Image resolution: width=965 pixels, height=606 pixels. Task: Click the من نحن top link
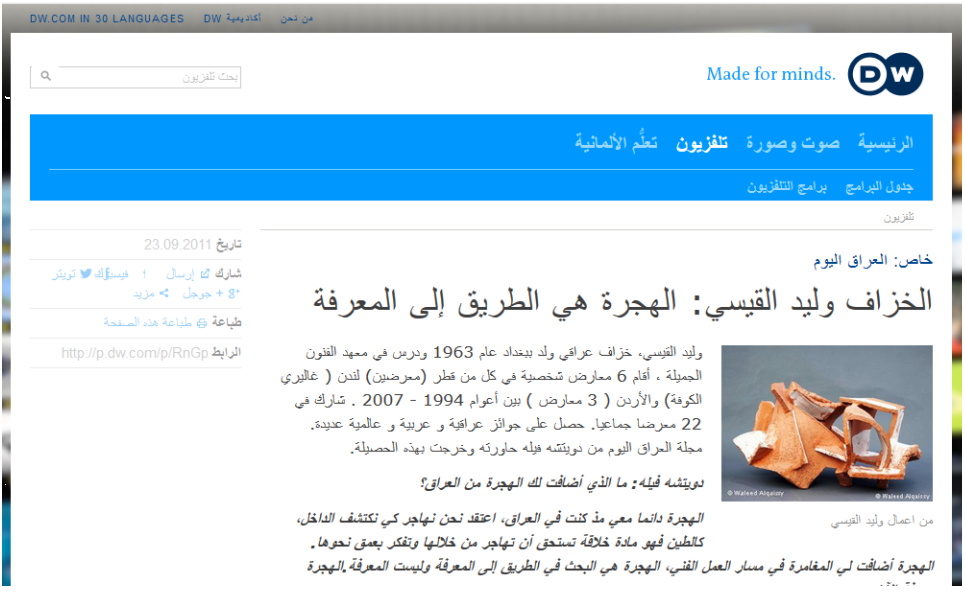click(297, 19)
